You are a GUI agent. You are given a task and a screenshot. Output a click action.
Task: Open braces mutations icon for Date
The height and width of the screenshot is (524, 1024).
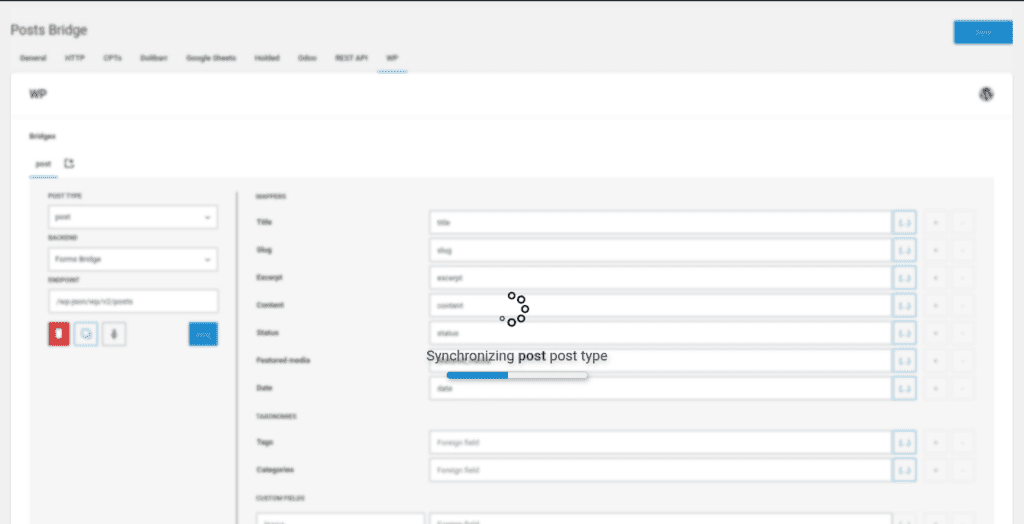904,389
